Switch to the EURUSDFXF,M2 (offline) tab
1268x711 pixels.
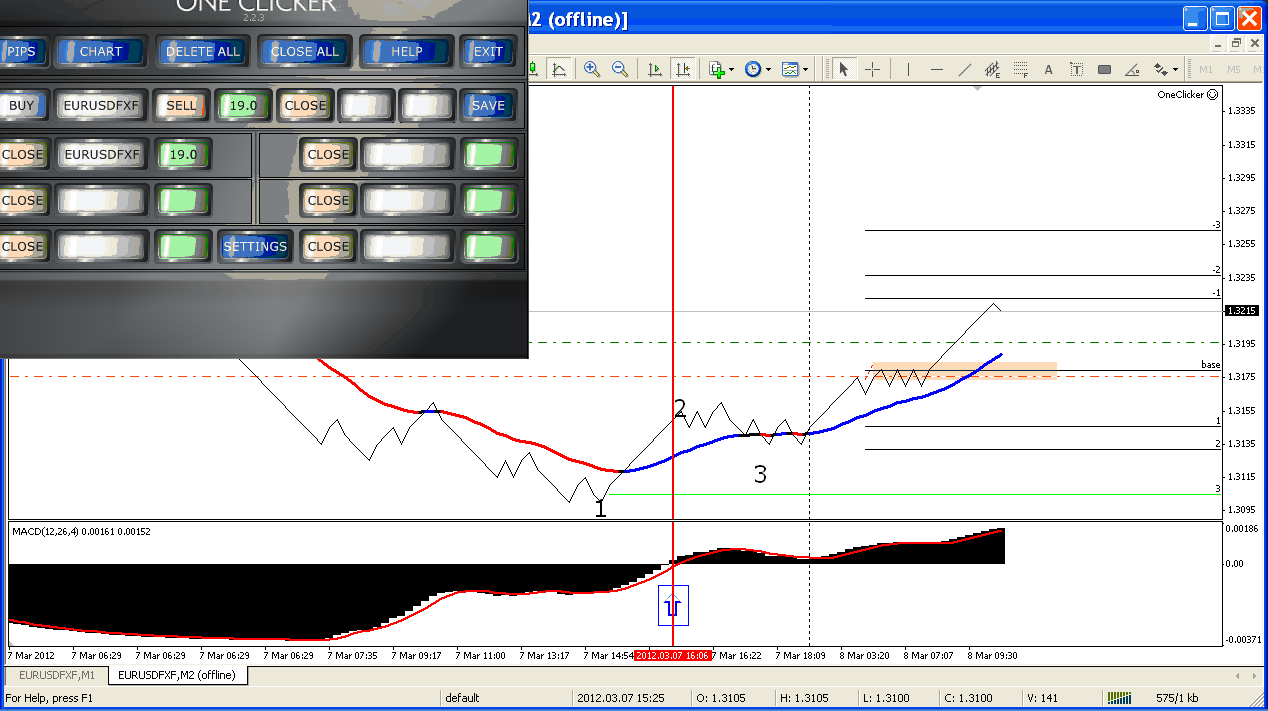coord(177,675)
